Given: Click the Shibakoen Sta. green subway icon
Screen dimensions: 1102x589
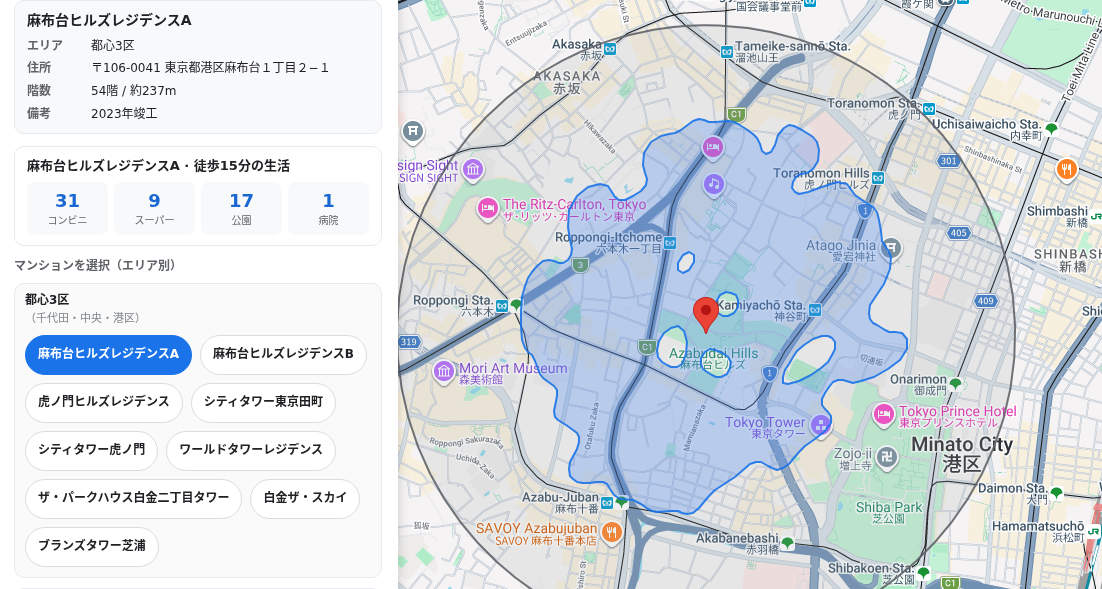Looking at the screenshot, I should tap(923, 573).
